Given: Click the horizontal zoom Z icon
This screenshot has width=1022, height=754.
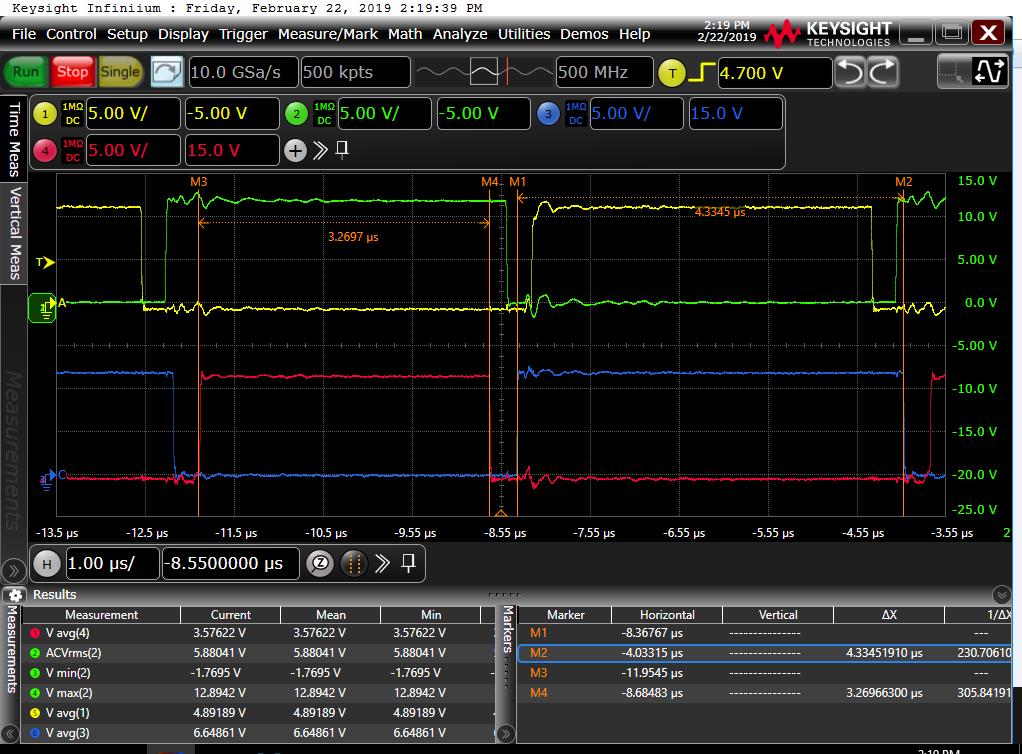Looking at the screenshot, I should tap(320, 563).
